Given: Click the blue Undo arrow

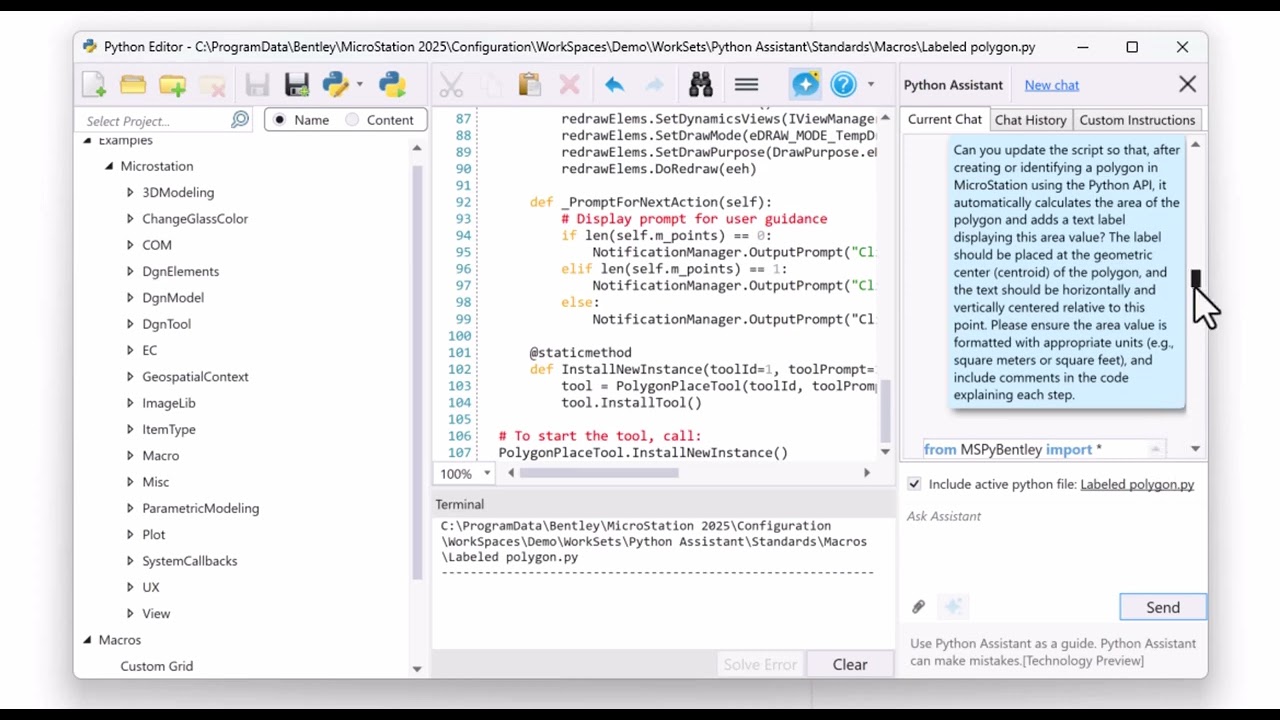Looking at the screenshot, I should [x=614, y=85].
